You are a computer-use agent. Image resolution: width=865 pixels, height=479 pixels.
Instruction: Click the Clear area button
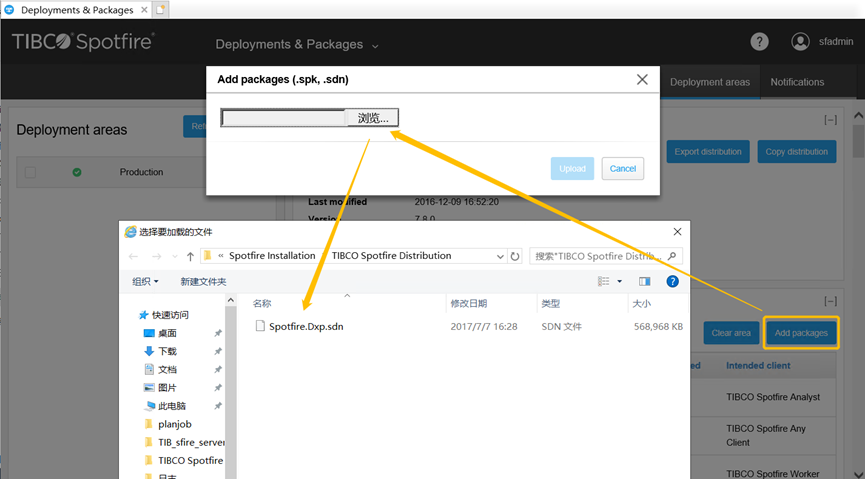click(731, 333)
